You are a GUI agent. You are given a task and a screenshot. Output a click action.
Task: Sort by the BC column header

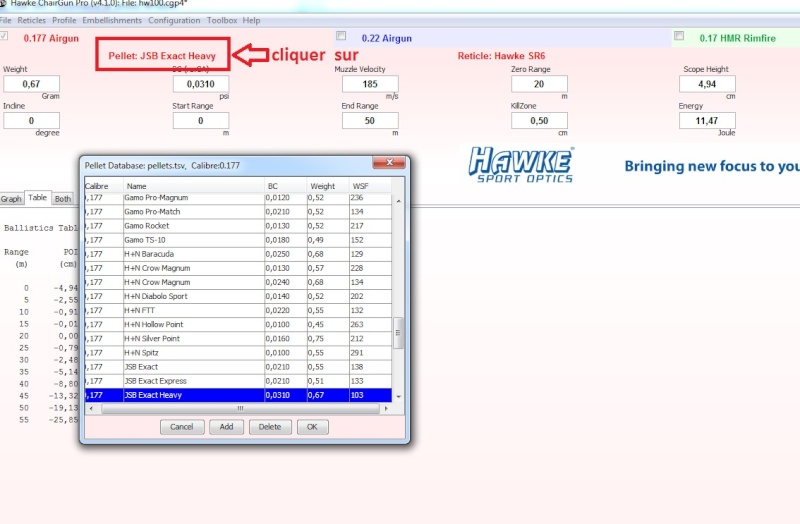(286, 186)
